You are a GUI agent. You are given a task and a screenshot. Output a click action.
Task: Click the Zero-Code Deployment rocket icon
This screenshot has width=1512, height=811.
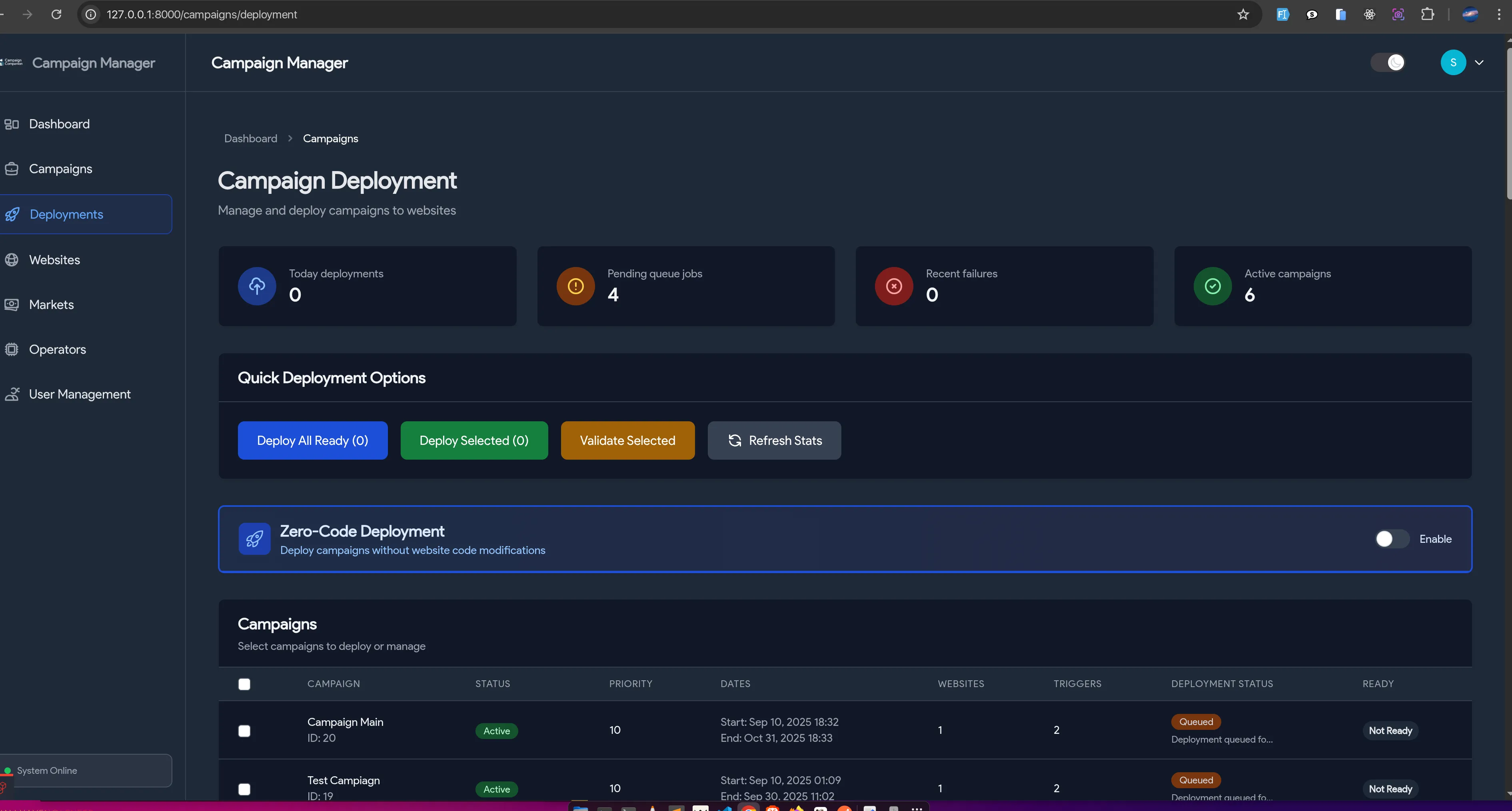pos(254,539)
